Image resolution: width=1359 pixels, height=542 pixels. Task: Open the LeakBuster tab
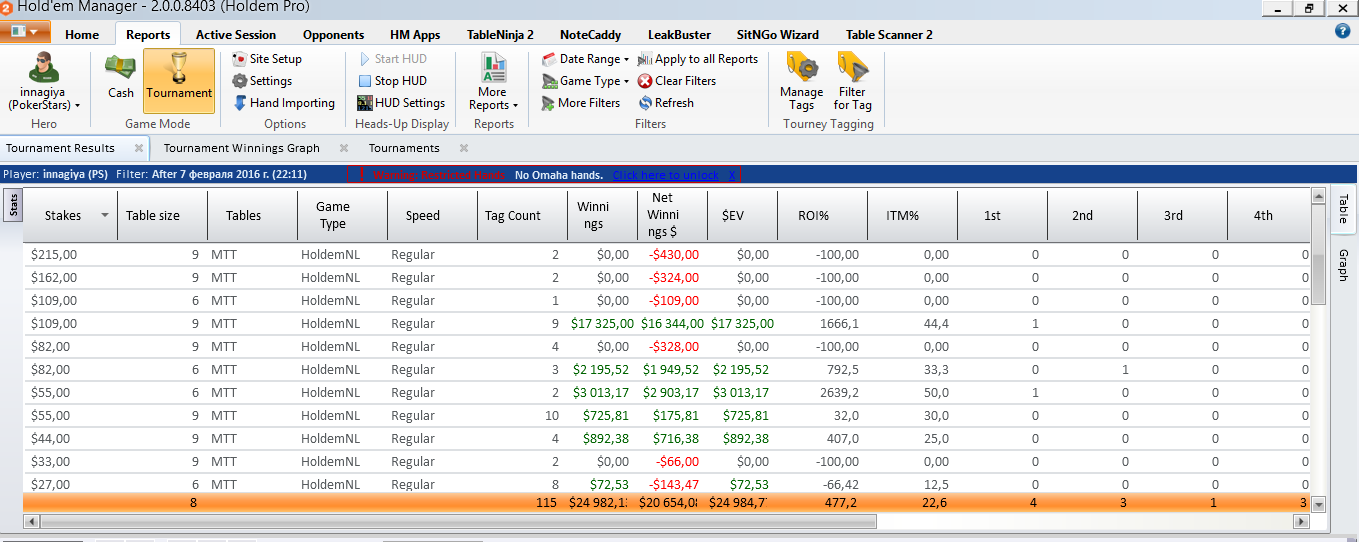click(679, 34)
